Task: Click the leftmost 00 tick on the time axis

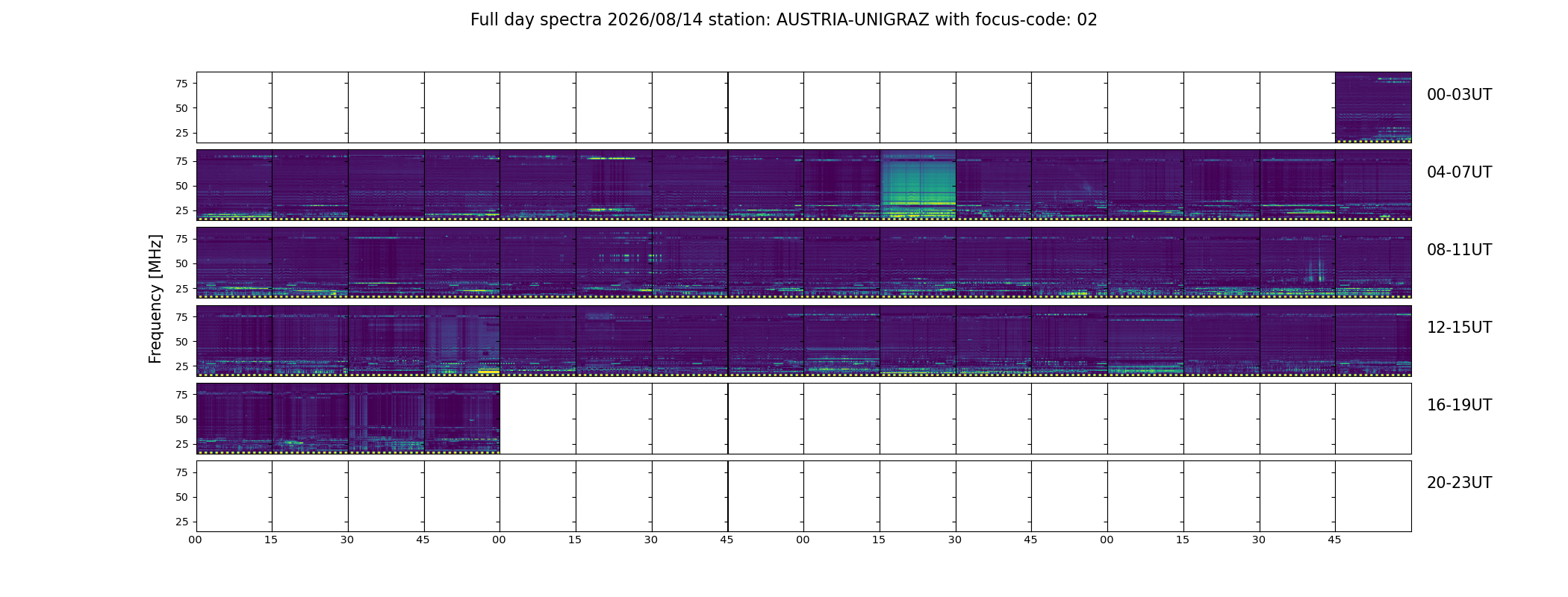Action: click(195, 540)
